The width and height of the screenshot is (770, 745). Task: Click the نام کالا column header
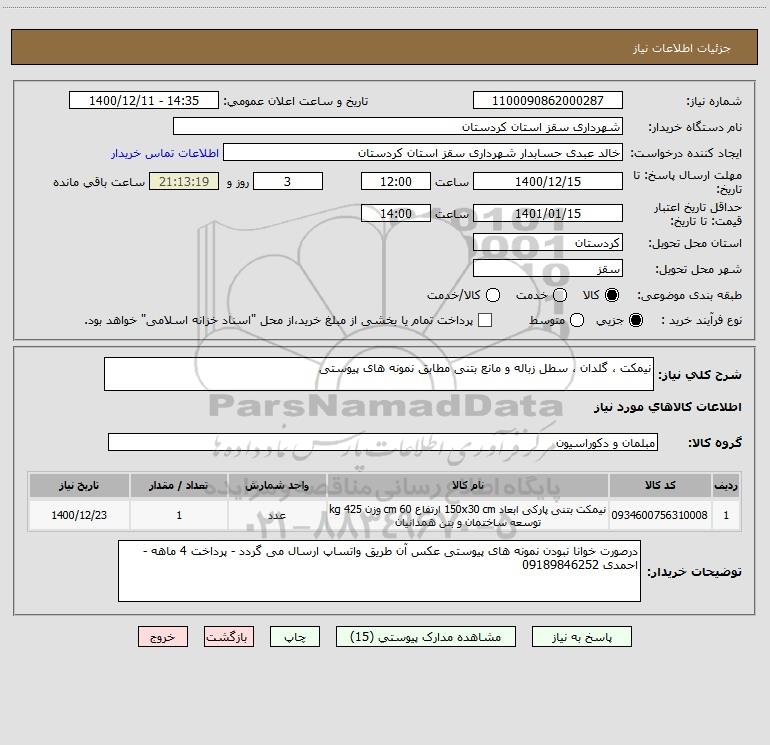pos(468,485)
